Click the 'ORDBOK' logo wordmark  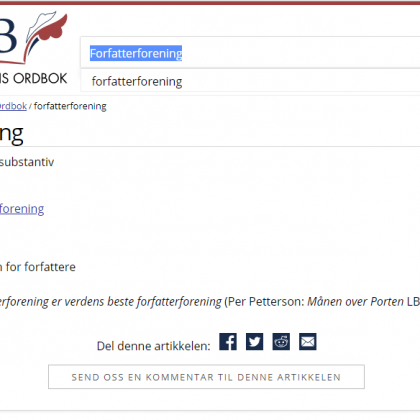coord(40,79)
